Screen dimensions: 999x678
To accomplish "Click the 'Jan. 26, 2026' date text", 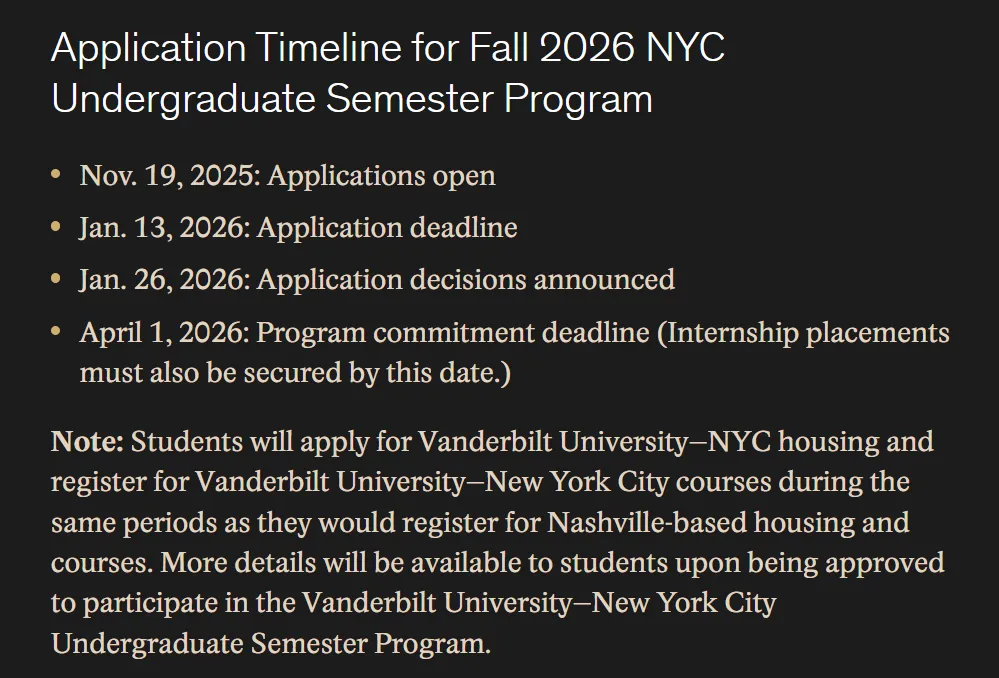I will point(164,279).
